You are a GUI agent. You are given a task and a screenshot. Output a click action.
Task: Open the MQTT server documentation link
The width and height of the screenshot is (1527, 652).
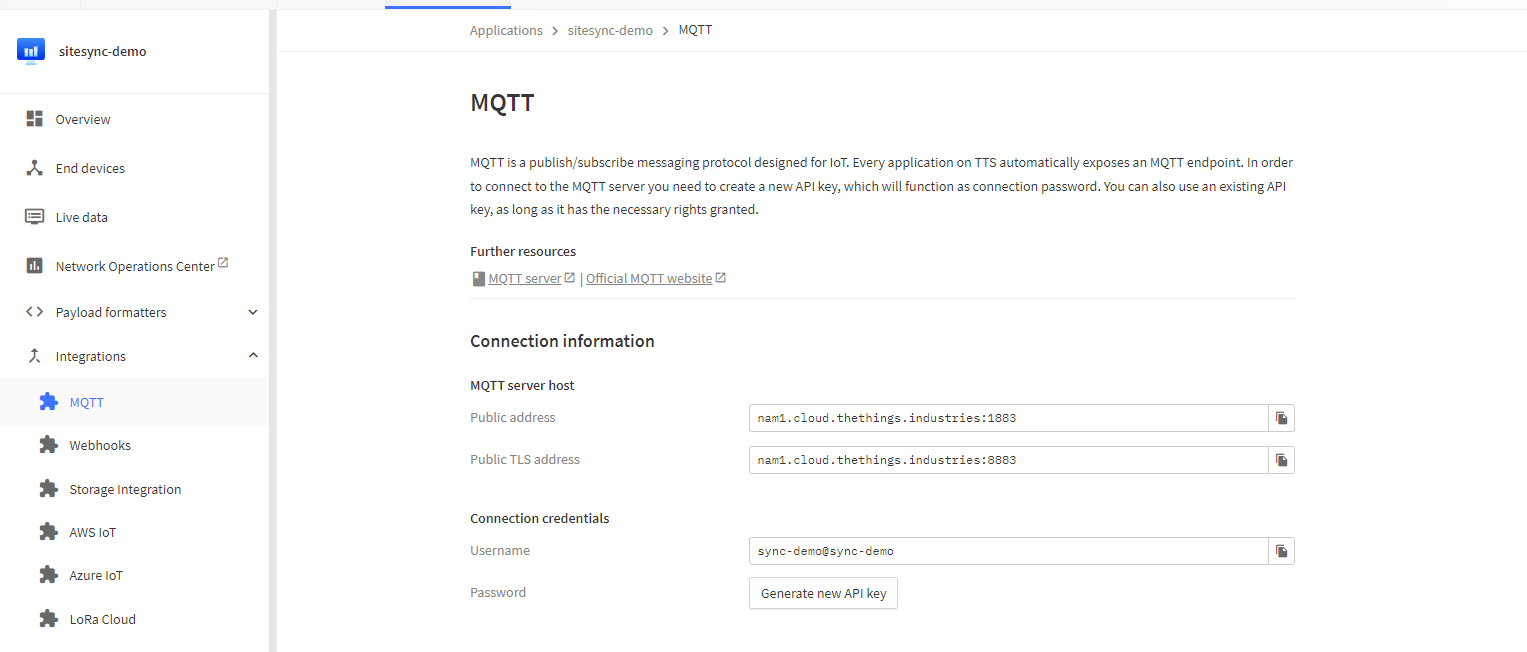tap(525, 279)
